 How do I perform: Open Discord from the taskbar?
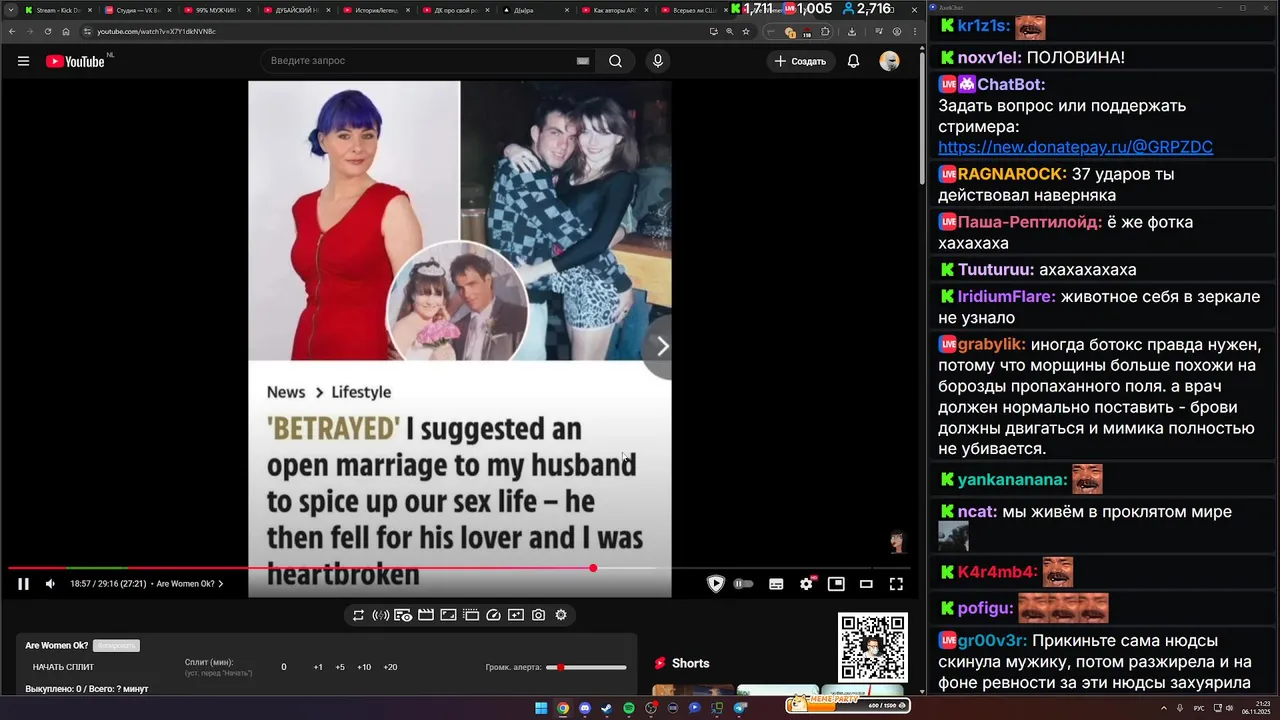(x=585, y=708)
